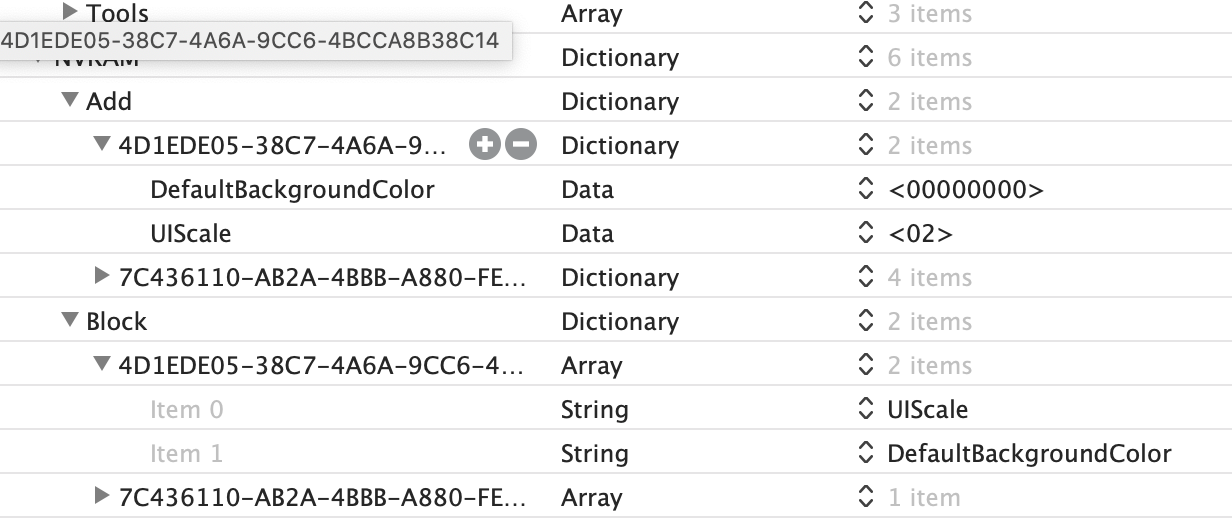Click the <02> data value

click(920, 234)
